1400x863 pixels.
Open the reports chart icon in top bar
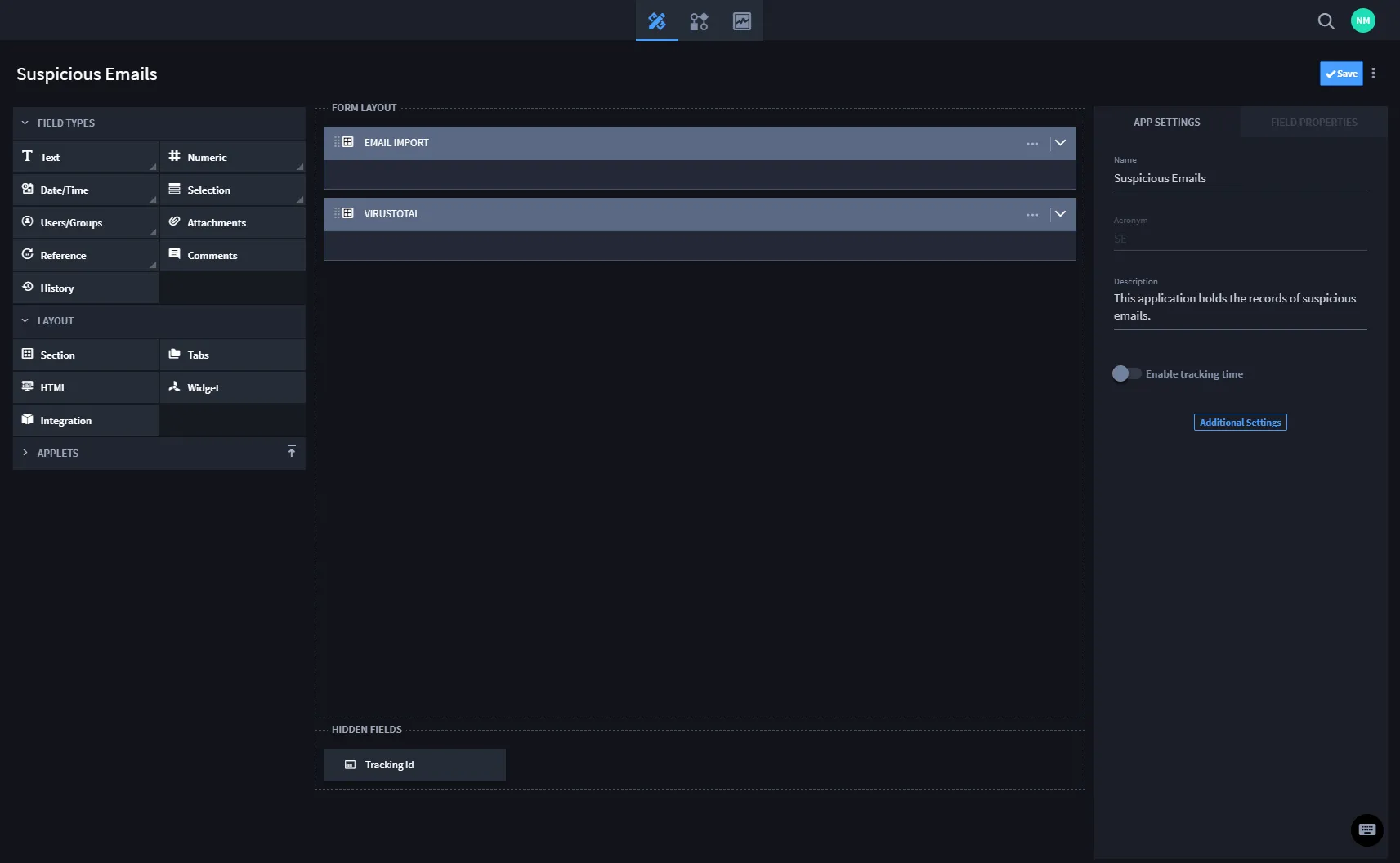coord(742,20)
